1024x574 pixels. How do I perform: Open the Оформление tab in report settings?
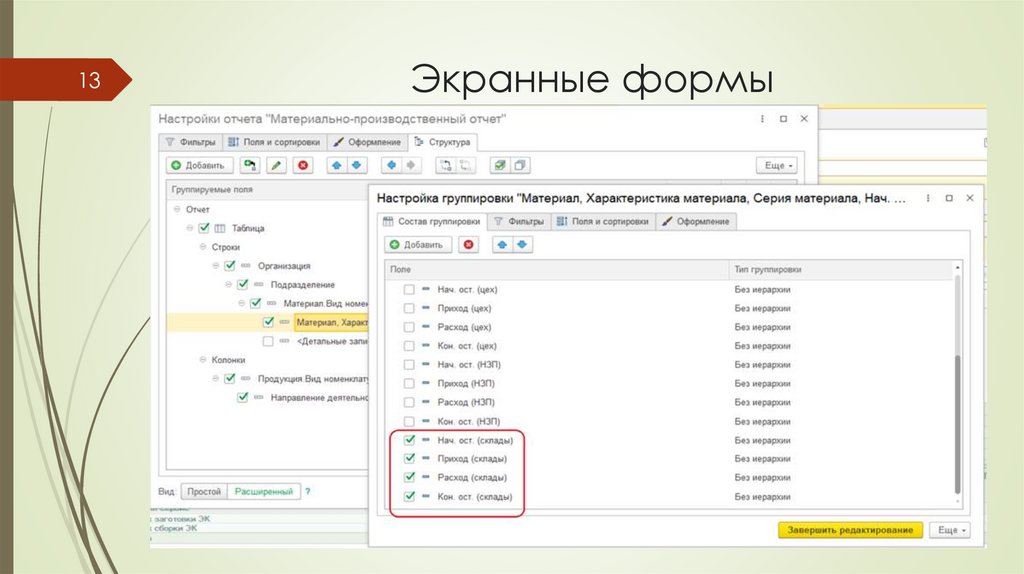366,142
